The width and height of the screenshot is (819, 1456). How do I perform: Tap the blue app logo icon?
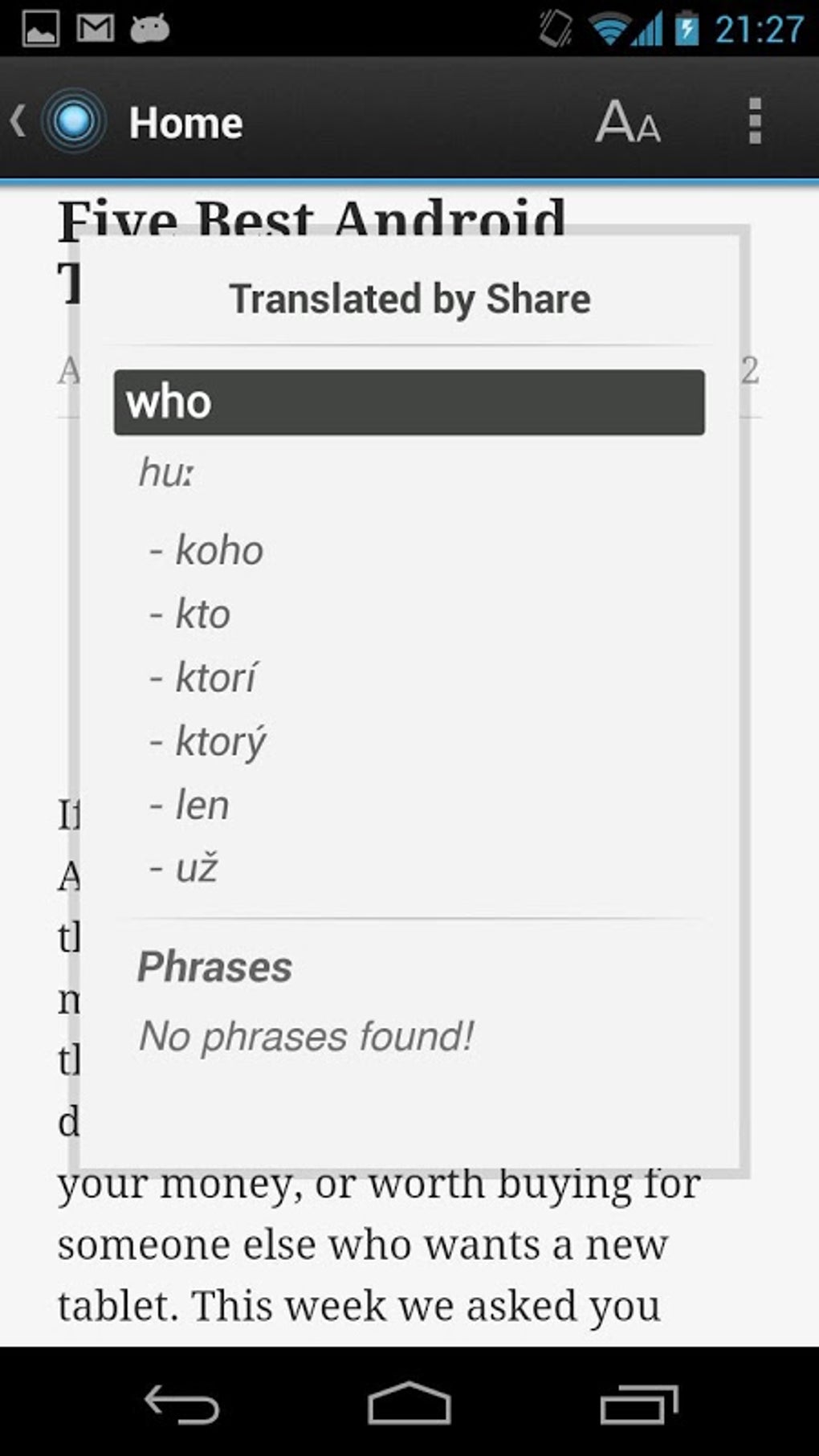(x=74, y=122)
